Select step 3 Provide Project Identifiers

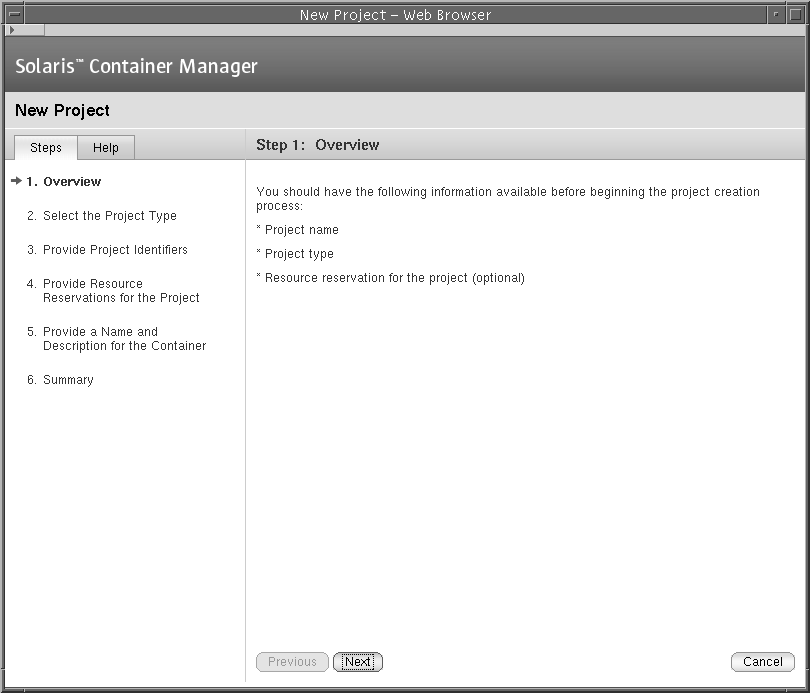[107, 250]
